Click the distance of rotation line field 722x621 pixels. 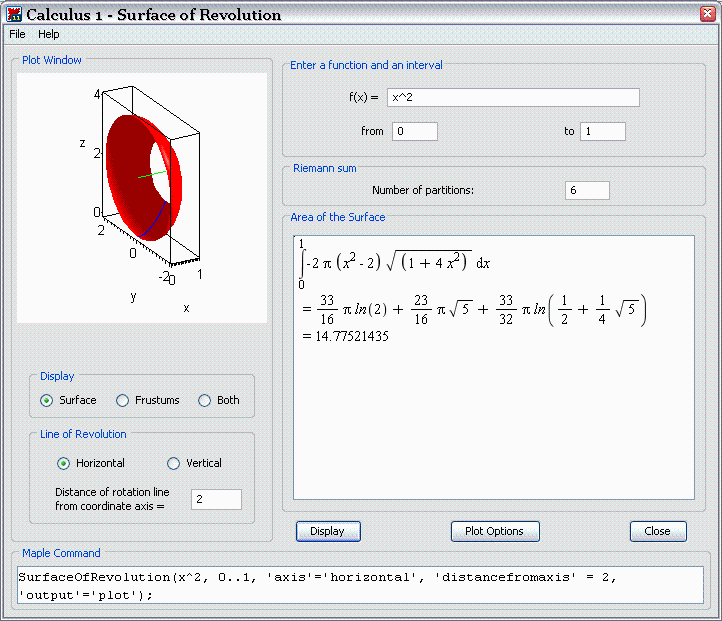click(216, 499)
